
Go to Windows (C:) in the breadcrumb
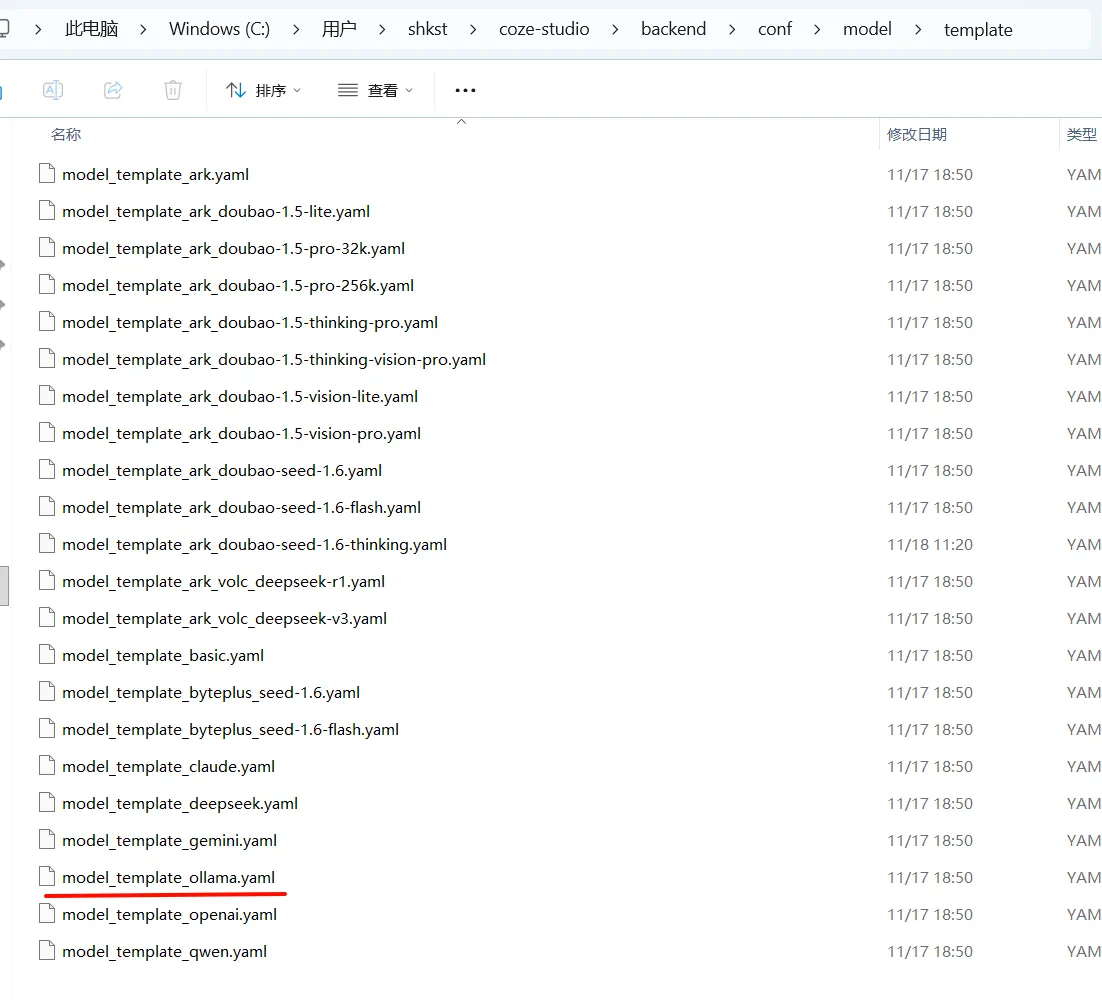pos(219,29)
